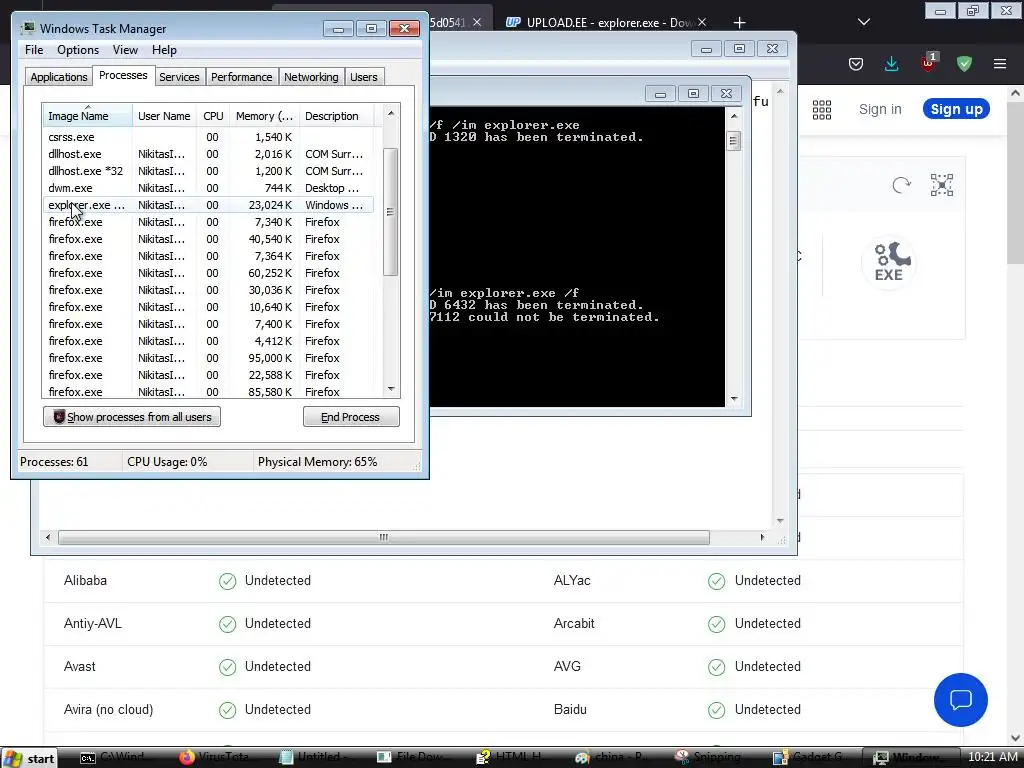This screenshot has width=1024, height=768.
Task: Click process list scroll up arrow
Action: tap(391, 113)
